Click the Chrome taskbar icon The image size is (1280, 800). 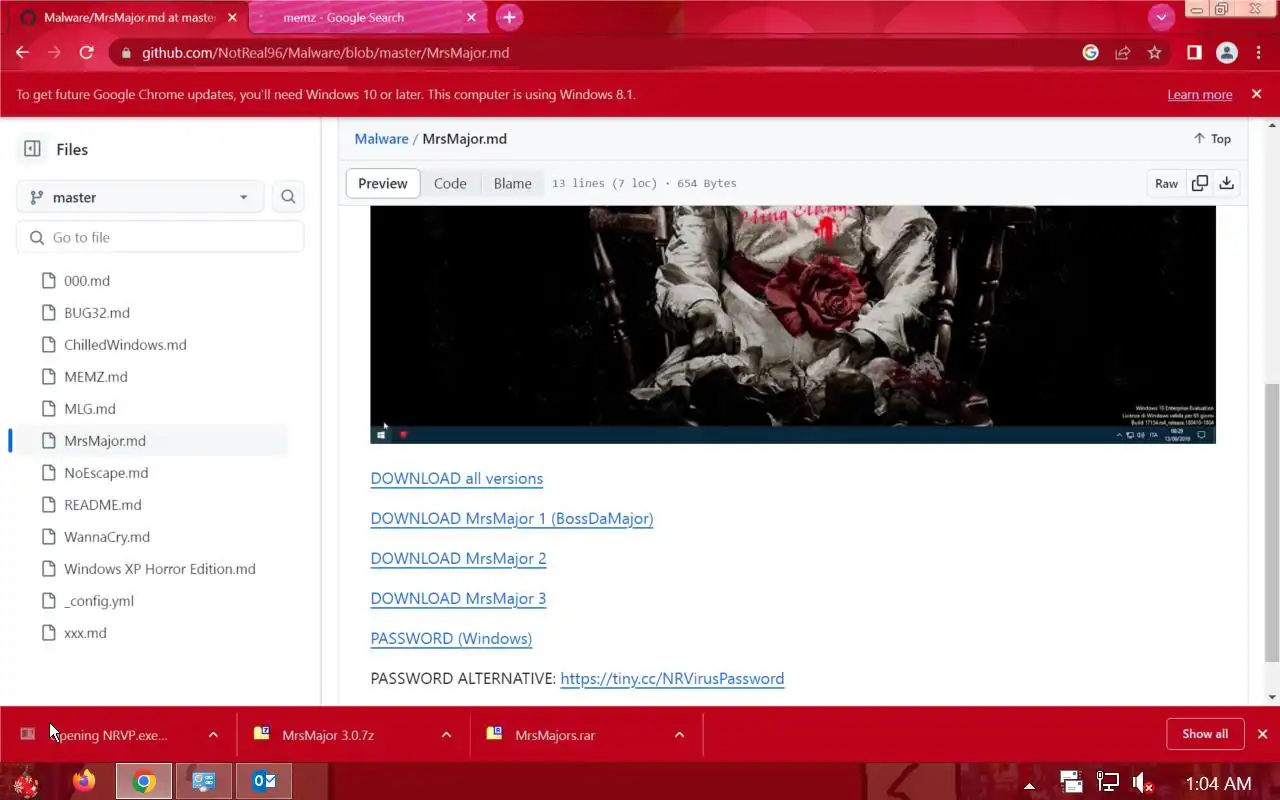pos(144,781)
